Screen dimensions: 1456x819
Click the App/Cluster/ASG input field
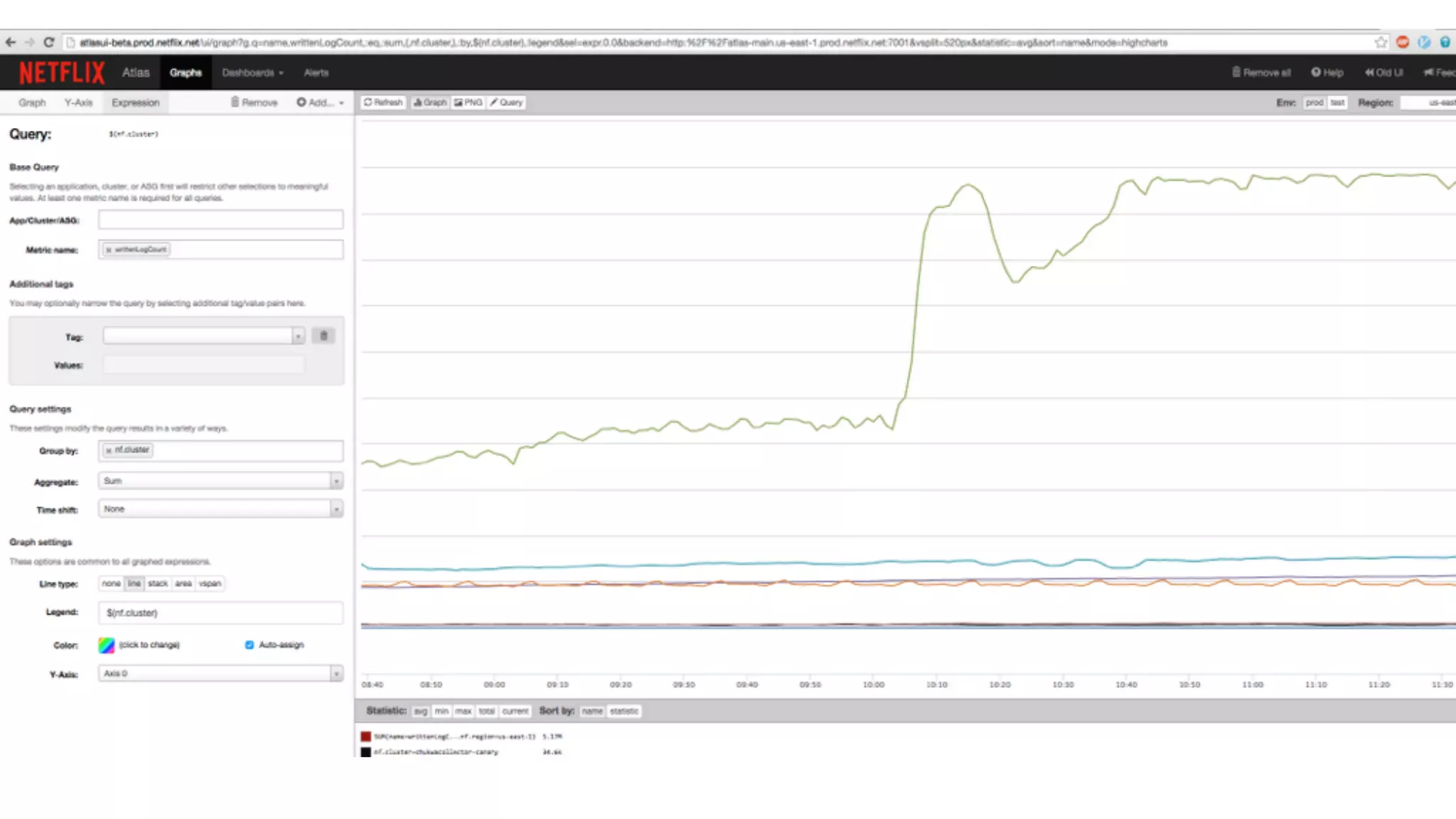[220, 220]
